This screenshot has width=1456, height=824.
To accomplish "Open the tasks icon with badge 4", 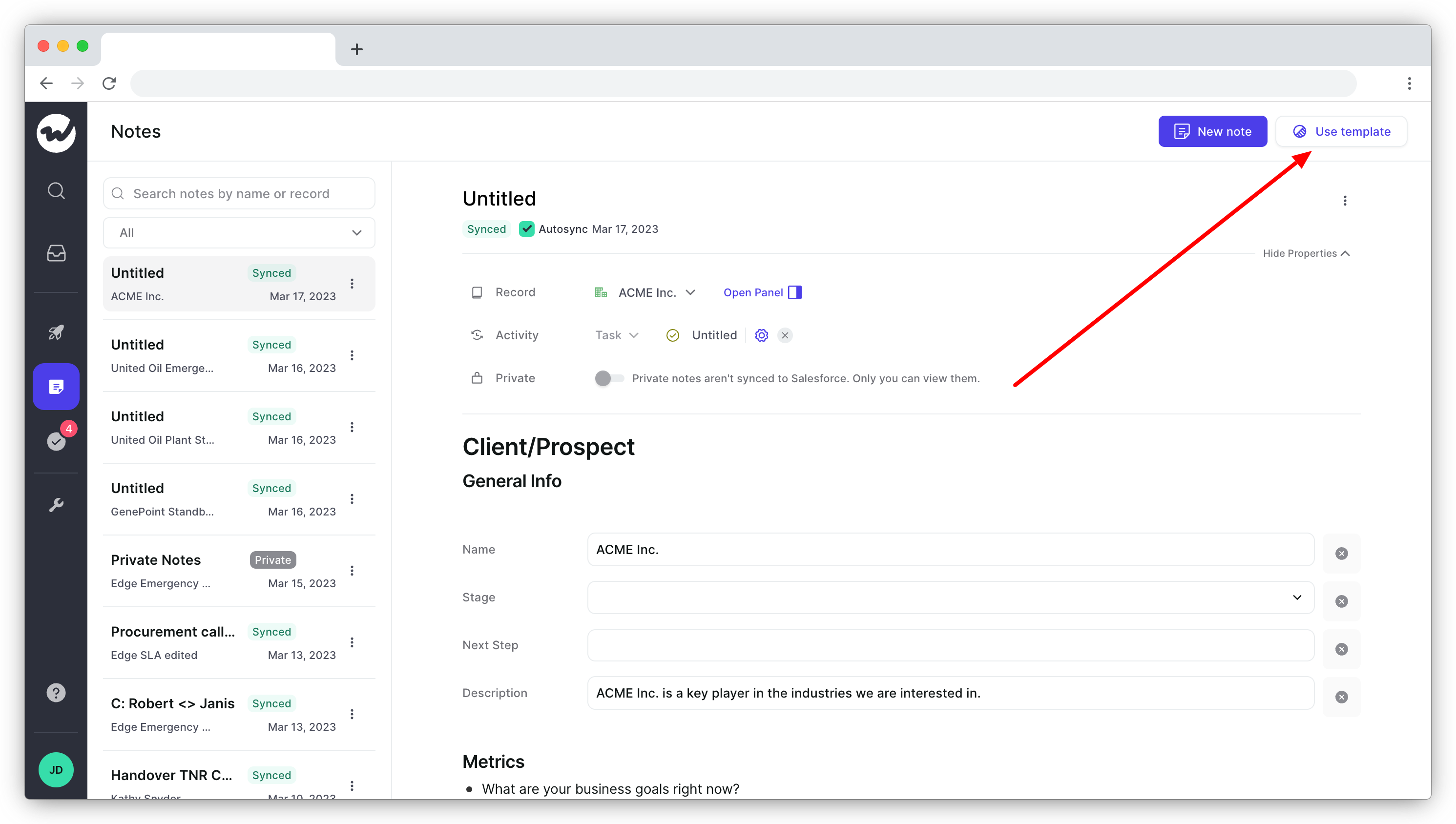I will point(56,441).
